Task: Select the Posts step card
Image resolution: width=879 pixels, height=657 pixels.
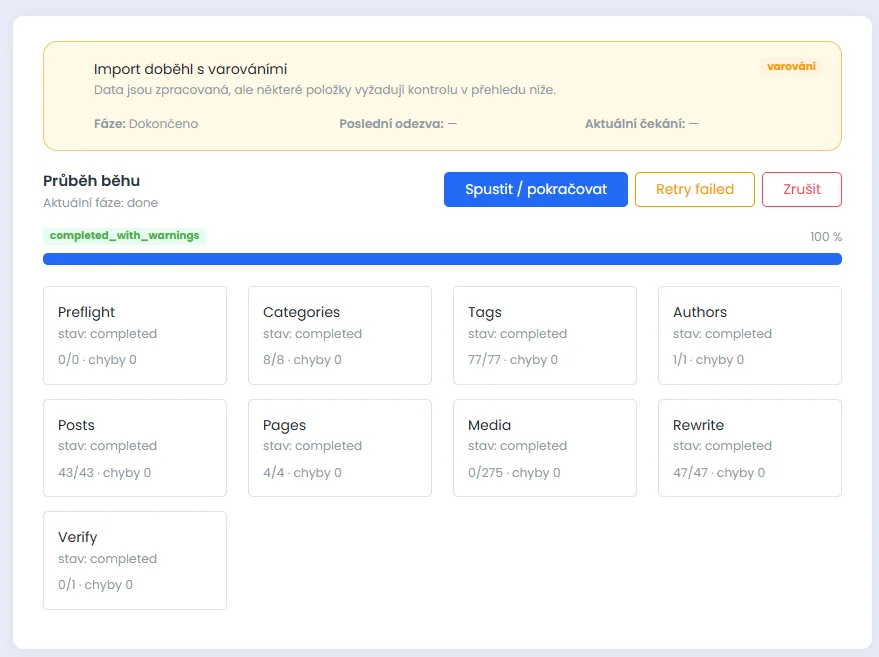Action: (135, 448)
